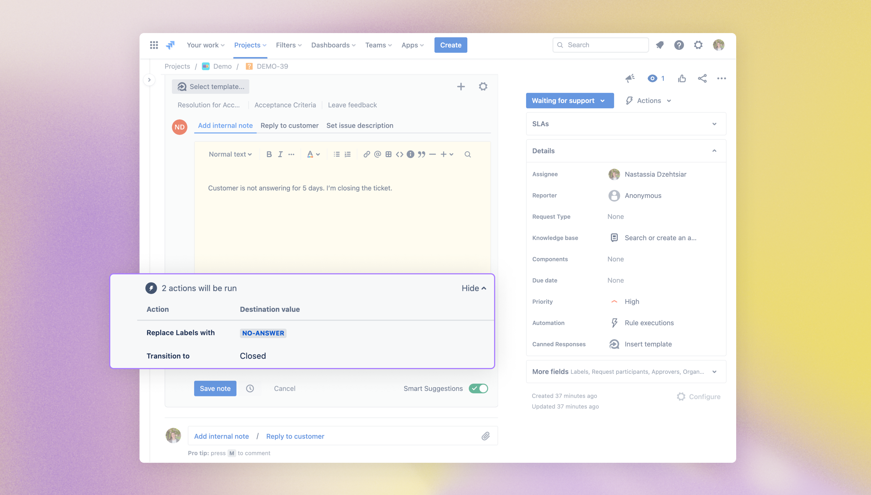
Task: Click the Create button
Action: (x=450, y=45)
